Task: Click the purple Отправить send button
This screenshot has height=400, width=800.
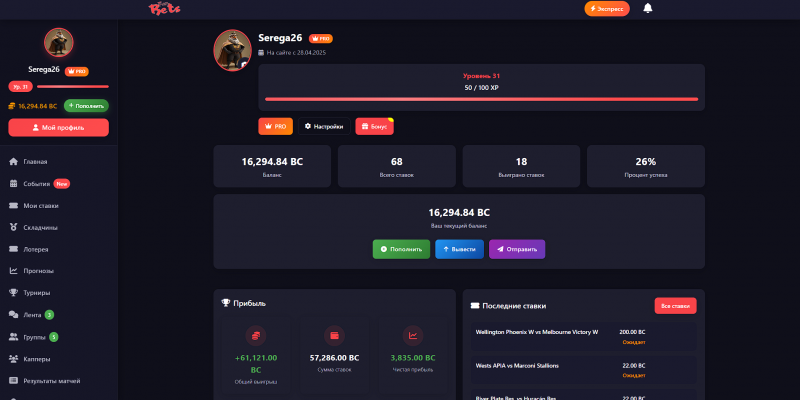Action: click(517, 249)
